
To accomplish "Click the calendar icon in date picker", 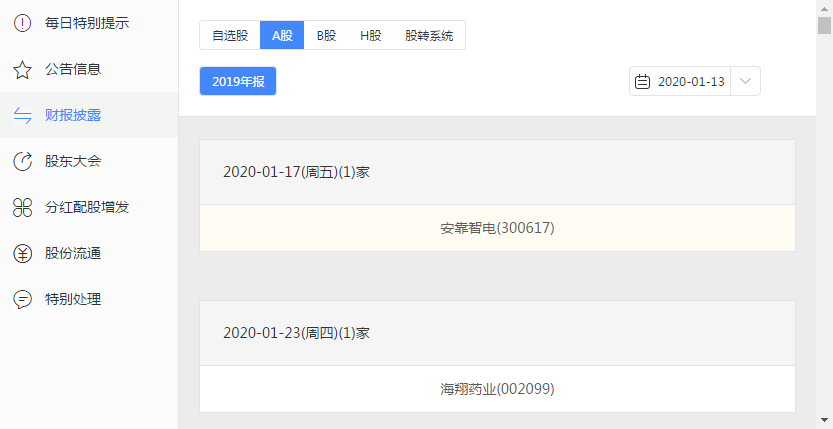I will coord(642,81).
